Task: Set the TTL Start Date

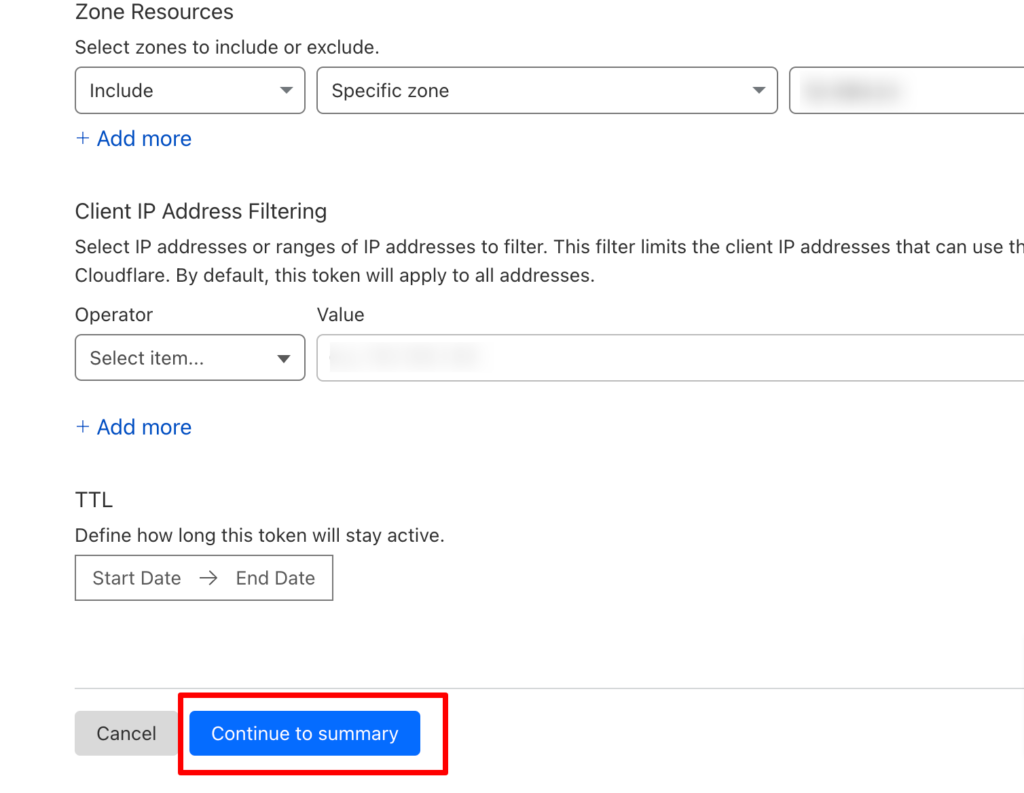Action: [136, 578]
